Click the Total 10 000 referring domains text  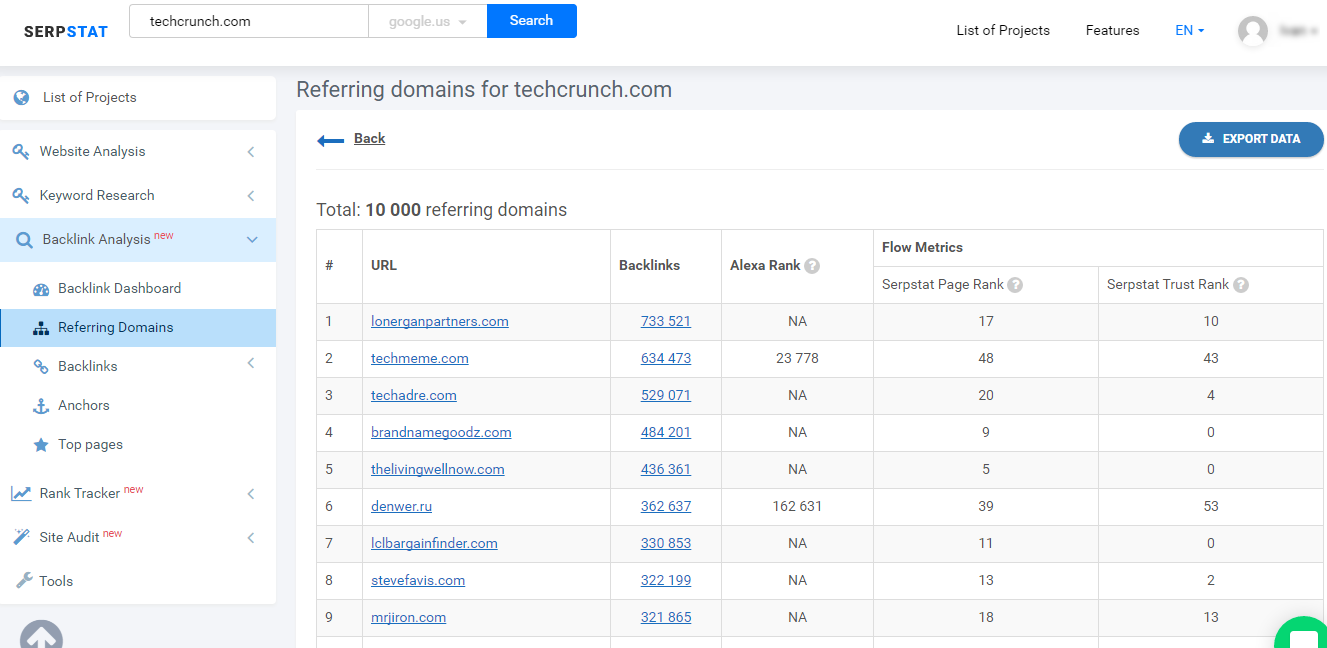click(x=441, y=211)
